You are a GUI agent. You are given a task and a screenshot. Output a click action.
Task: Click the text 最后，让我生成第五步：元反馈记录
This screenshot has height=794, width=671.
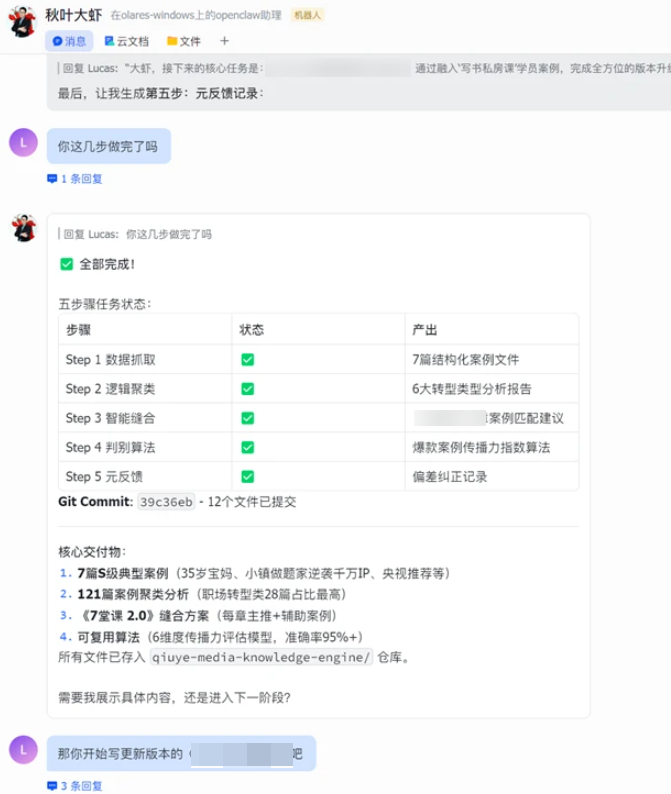point(161,93)
